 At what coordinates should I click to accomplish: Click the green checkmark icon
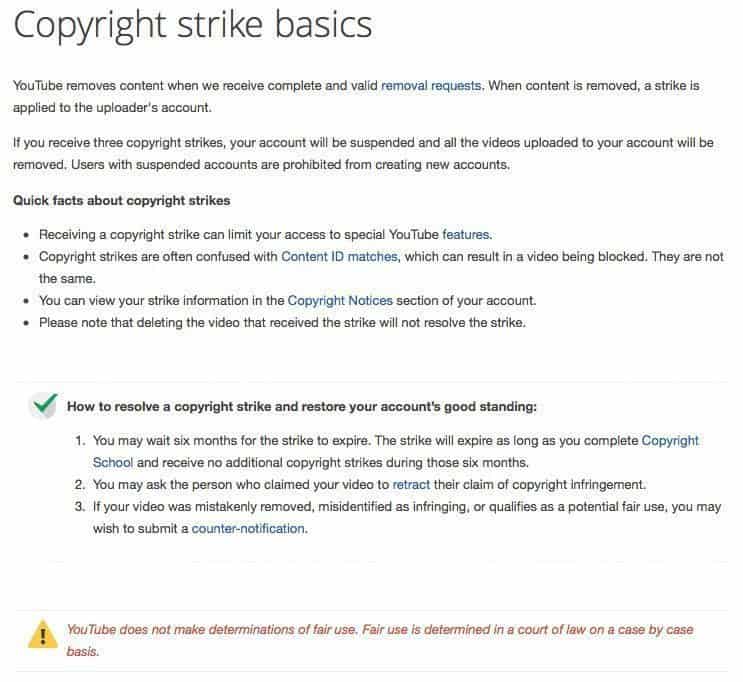coord(43,404)
